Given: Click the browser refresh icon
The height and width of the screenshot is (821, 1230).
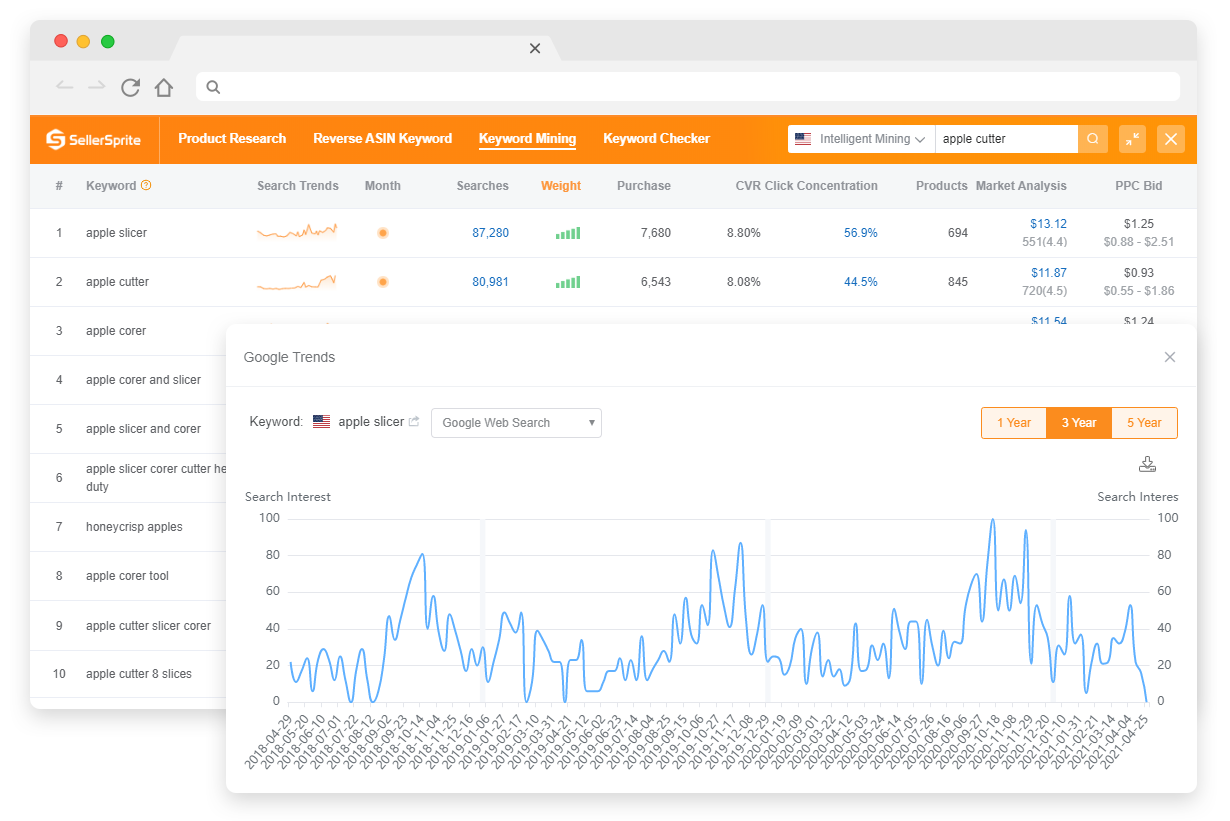Looking at the screenshot, I should coord(130,88).
